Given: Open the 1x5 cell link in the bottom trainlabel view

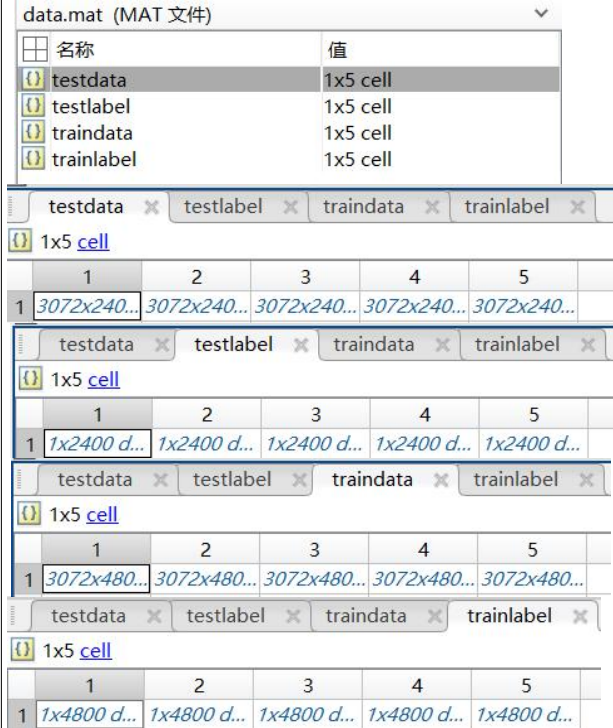Looking at the screenshot, I should pos(95,651).
